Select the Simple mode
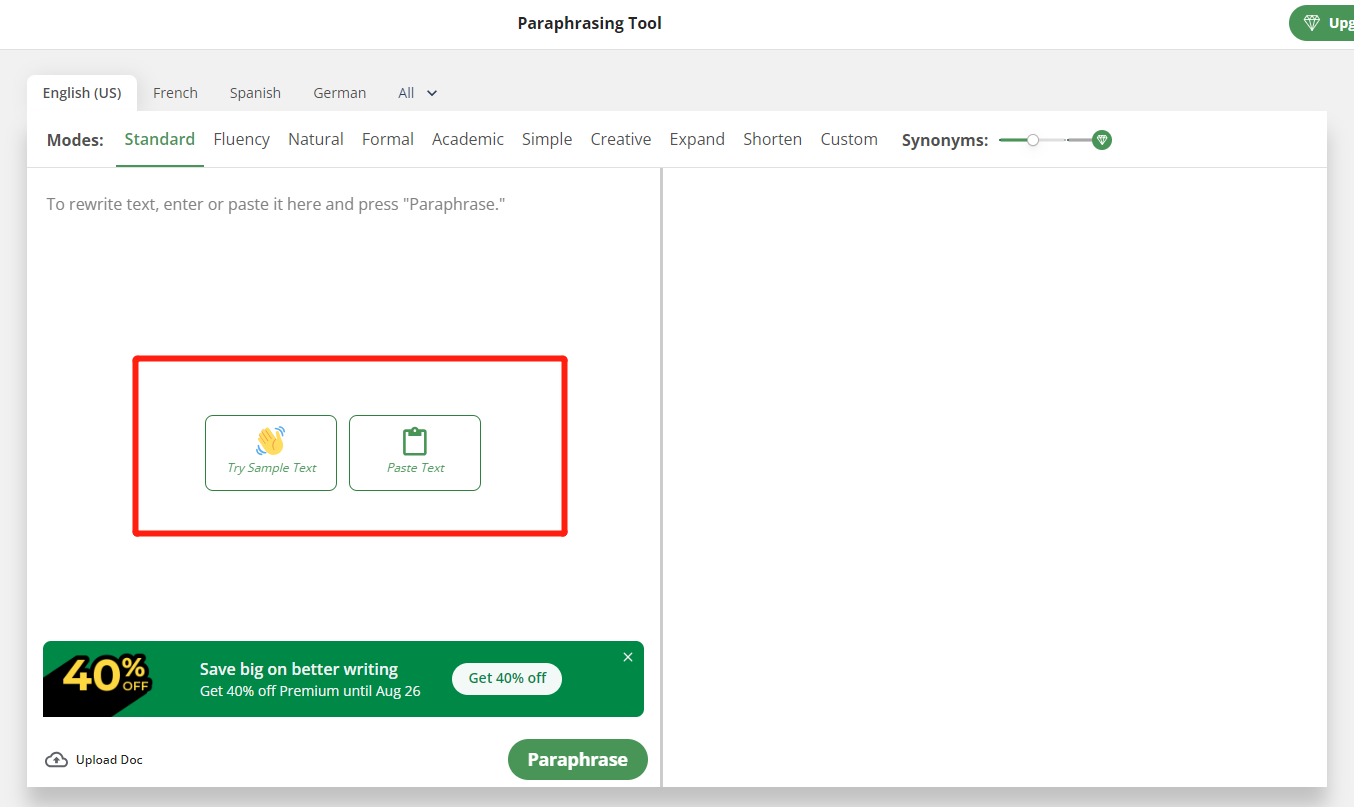Image resolution: width=1354 pixels, height=807 pixels. pos(547,139)
